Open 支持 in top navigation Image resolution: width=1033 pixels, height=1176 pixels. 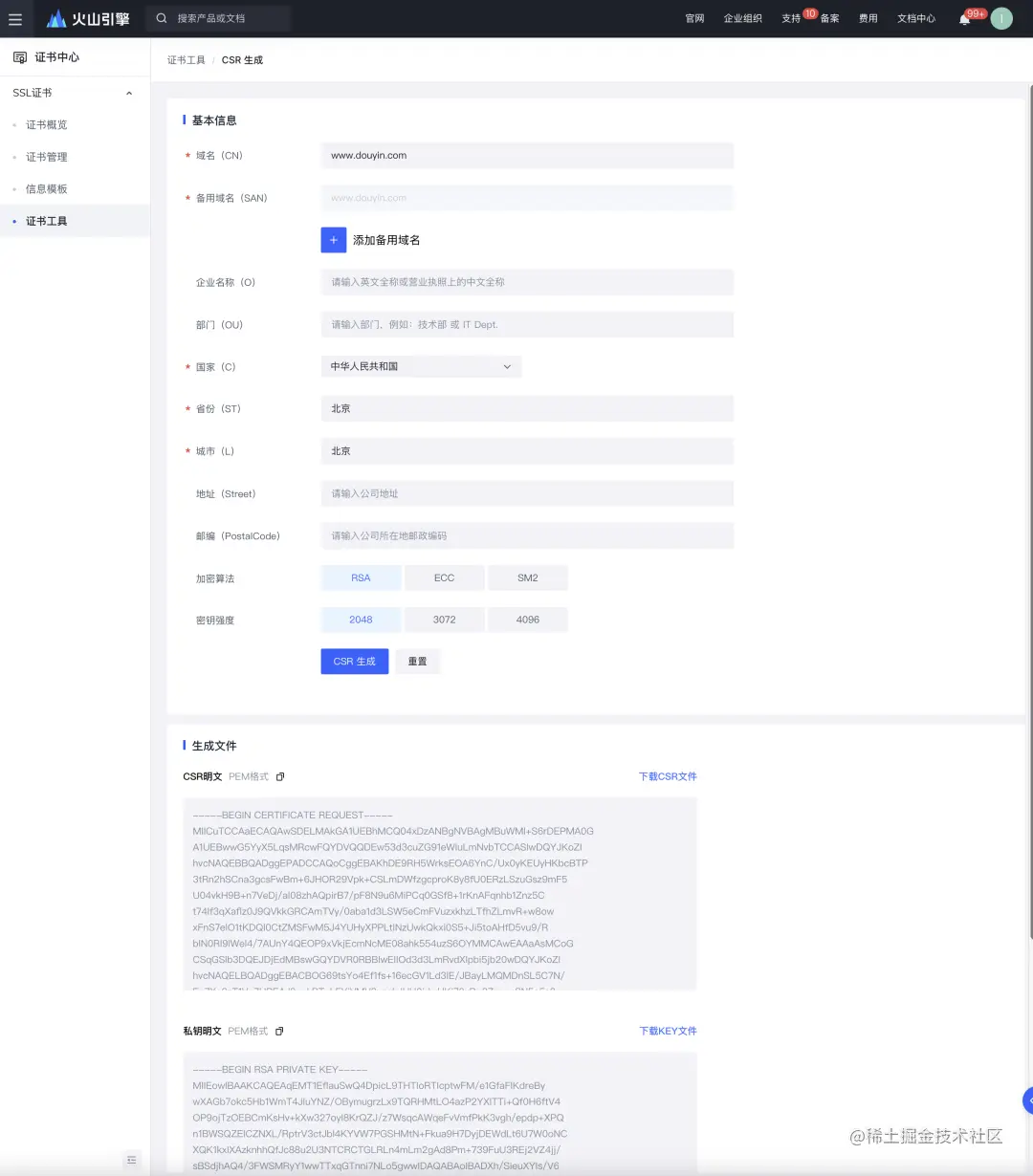tap(791, 19)
